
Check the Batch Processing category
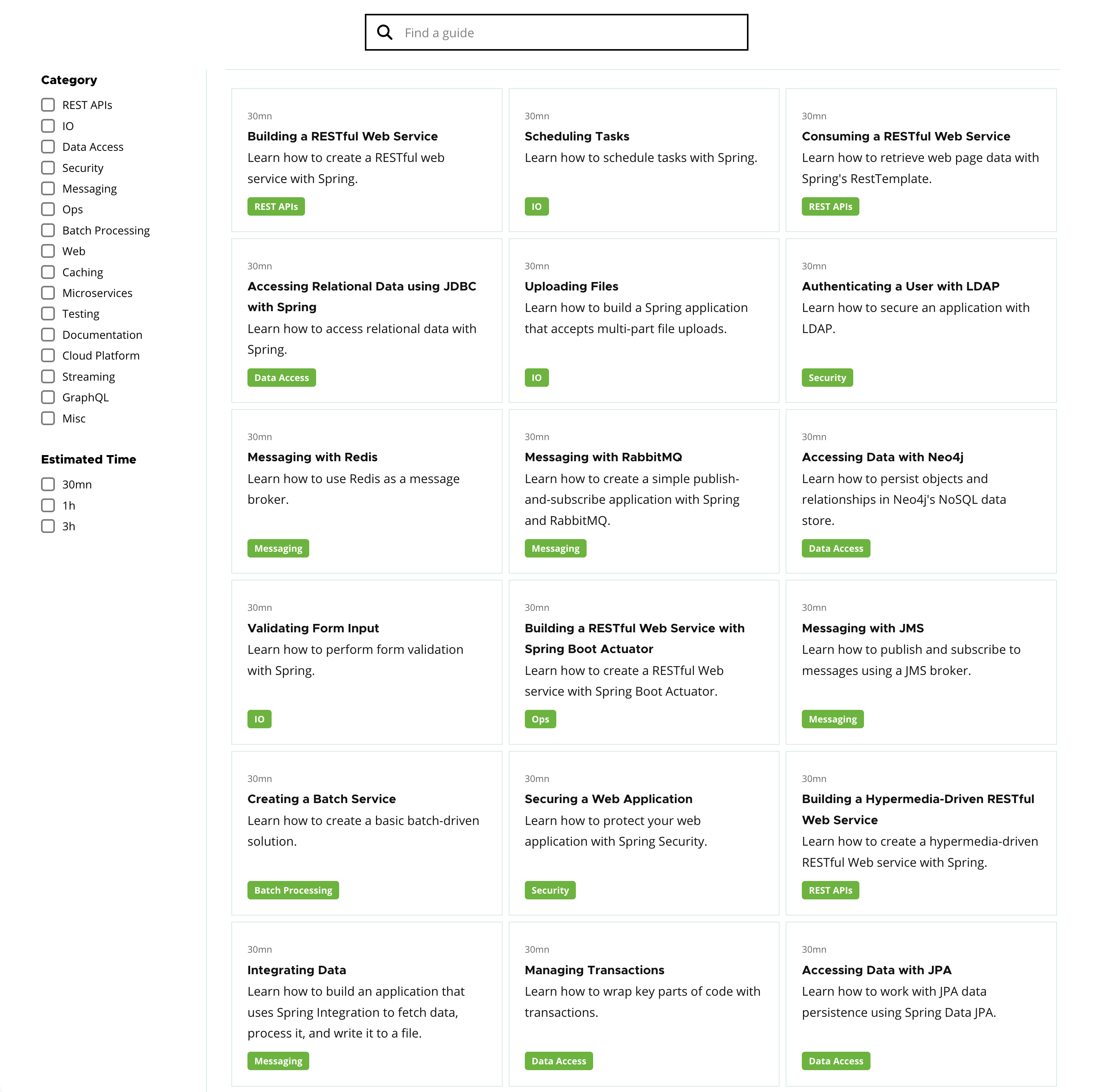[48, 230]
